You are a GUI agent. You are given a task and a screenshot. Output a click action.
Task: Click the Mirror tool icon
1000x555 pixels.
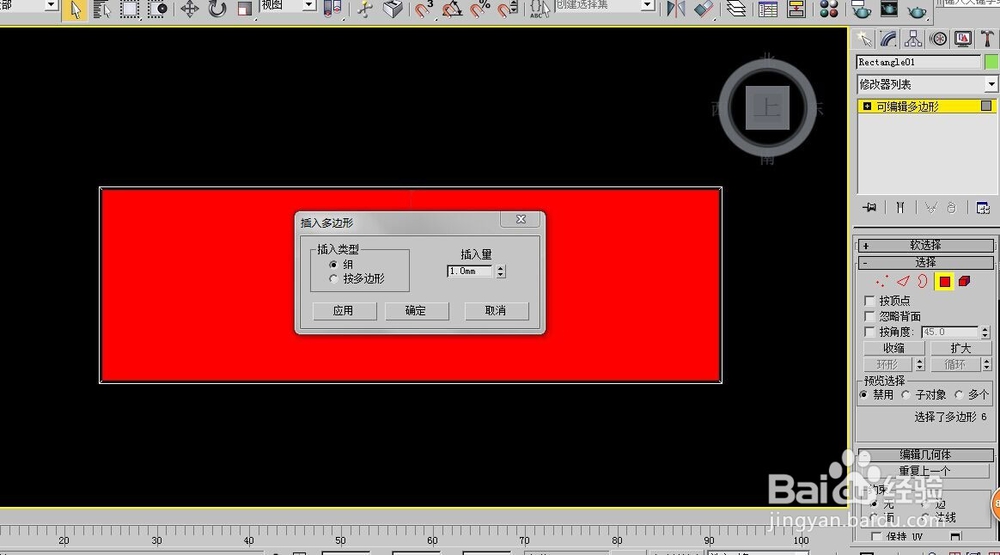[675, 10]
